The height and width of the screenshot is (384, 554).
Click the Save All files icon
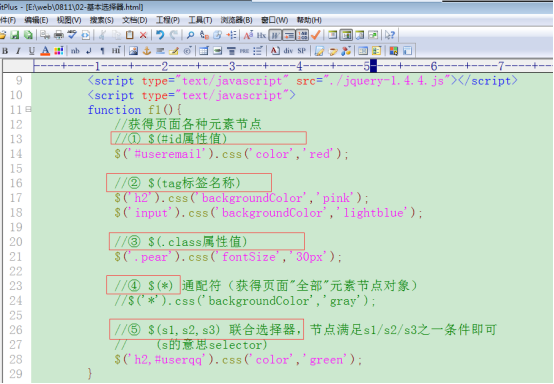(x=28, y=35)
